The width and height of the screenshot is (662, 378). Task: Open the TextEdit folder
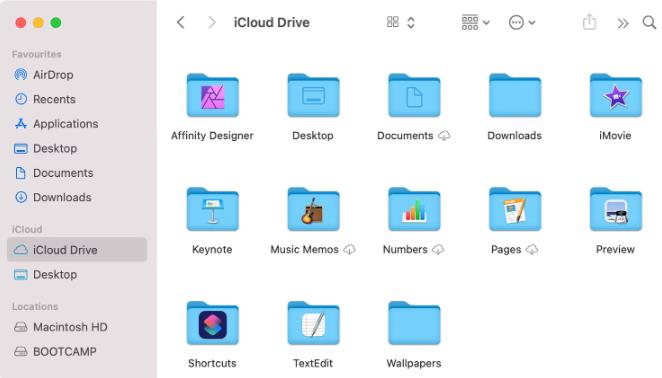coord(313,323)
